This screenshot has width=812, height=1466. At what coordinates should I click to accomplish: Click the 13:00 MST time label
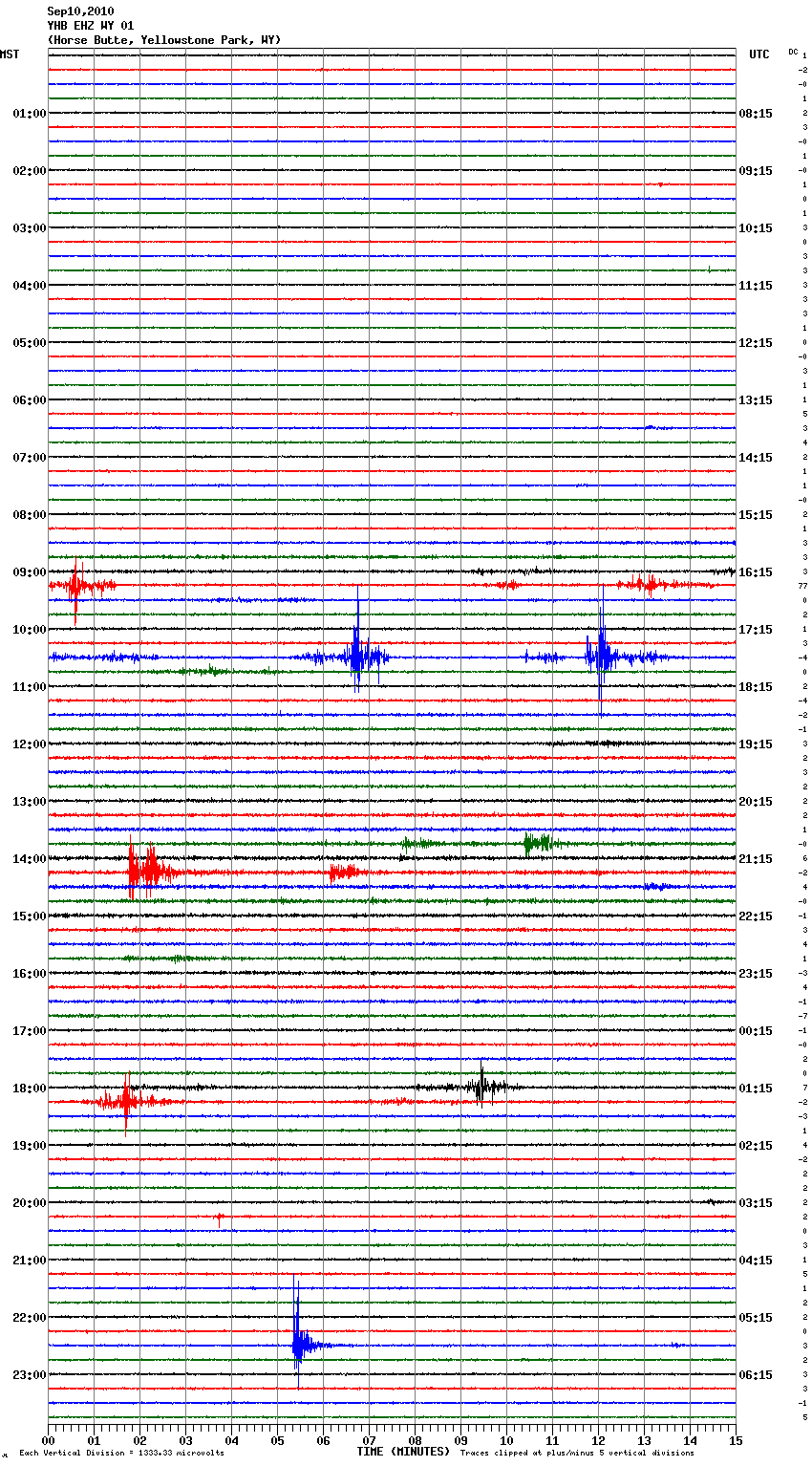pyautogui.click(x=30, y=802)
